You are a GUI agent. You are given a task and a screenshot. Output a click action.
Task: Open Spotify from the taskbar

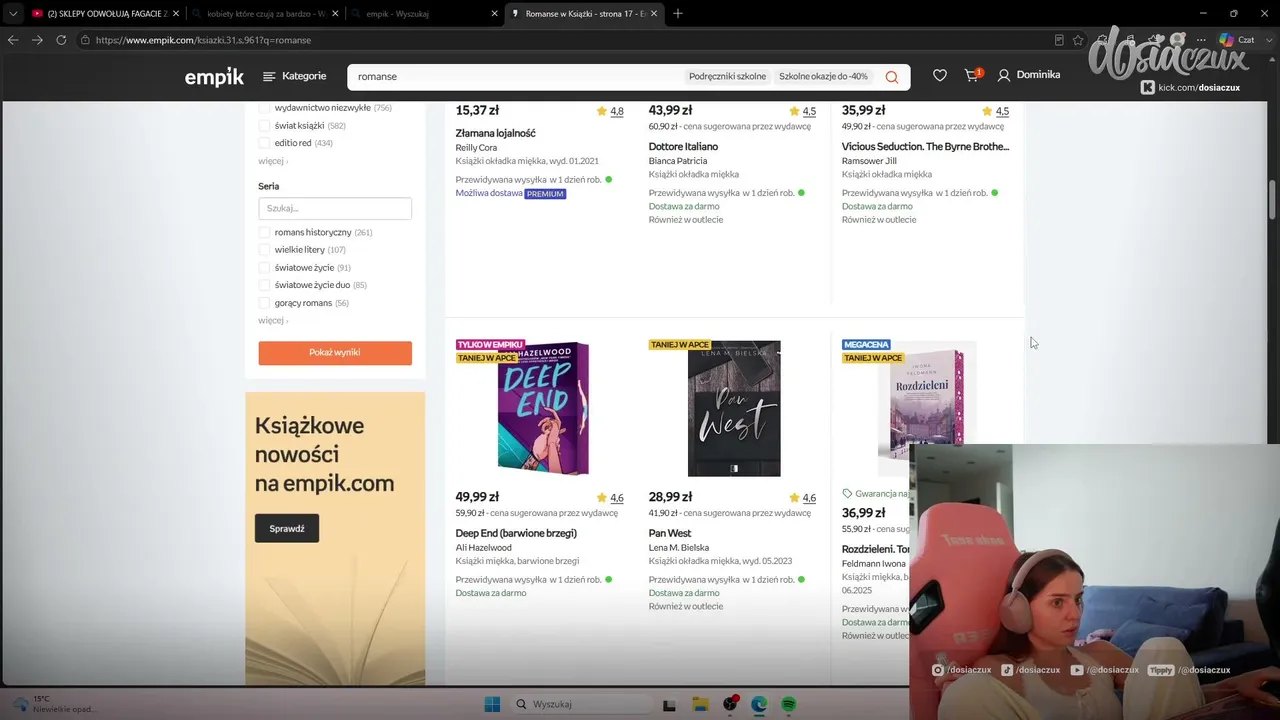[x=788, y=705]
